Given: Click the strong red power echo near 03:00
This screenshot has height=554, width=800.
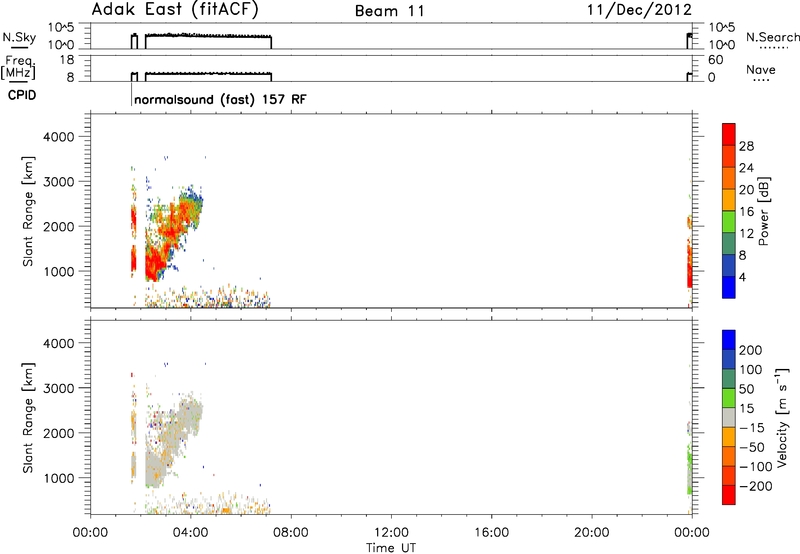Looking at the screenshot, I should point(154,263).
